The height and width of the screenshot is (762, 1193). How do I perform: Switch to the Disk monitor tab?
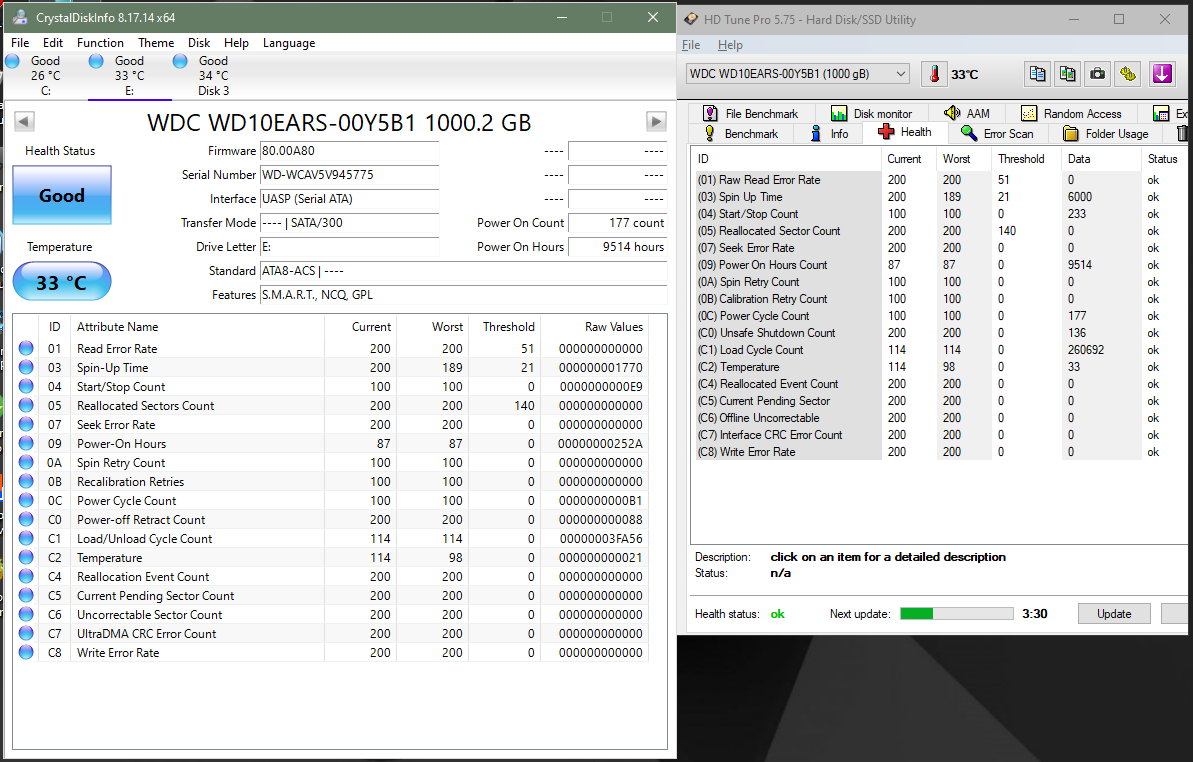tap(871, 114)
